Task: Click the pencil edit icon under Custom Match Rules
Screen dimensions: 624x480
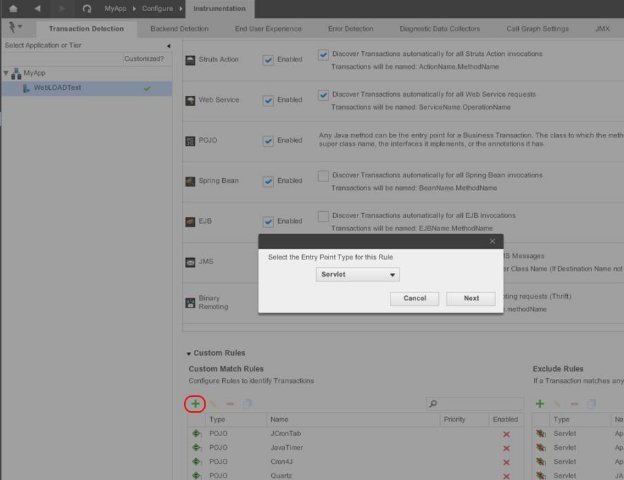Action: tap(213, 404)
